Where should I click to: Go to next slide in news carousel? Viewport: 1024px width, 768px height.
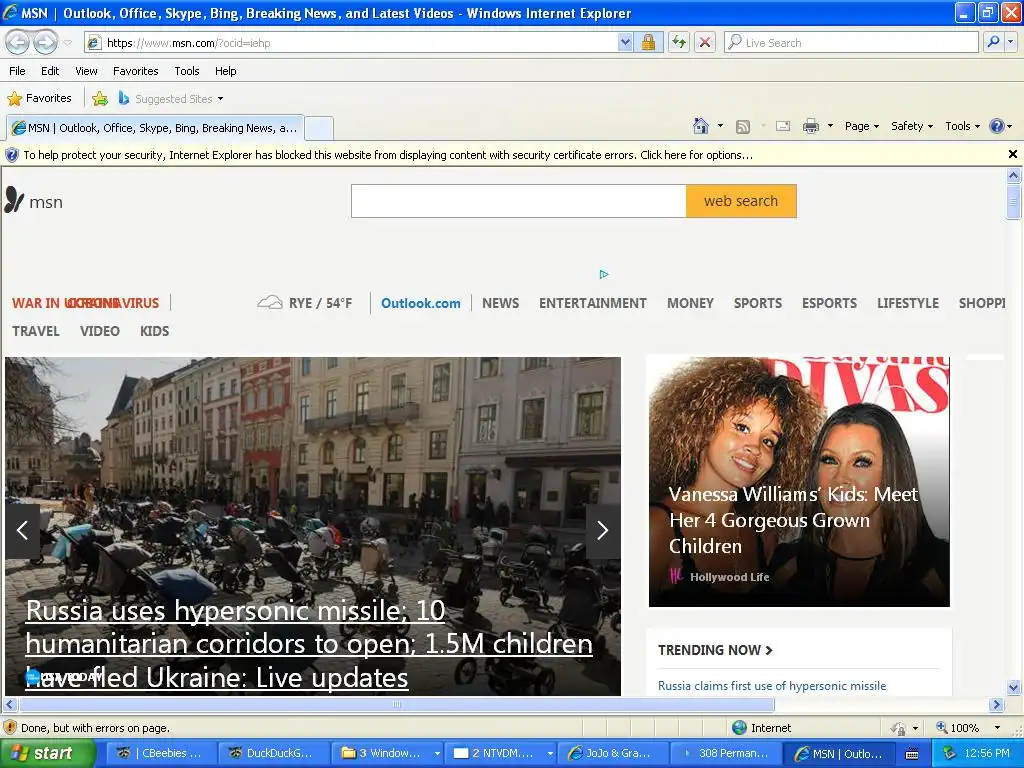(x=603, y=530)
